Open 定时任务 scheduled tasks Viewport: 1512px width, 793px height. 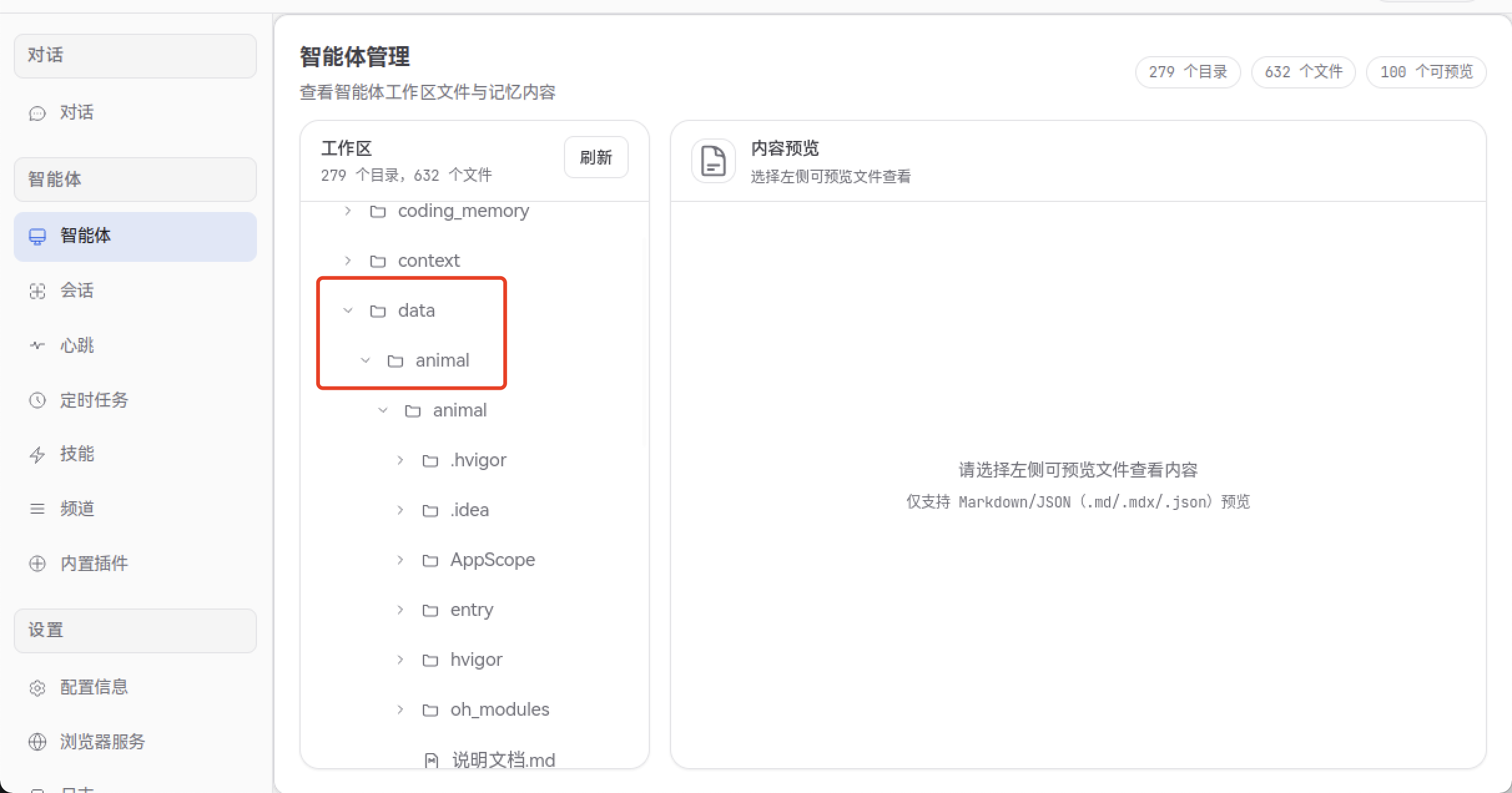(135, 400)
